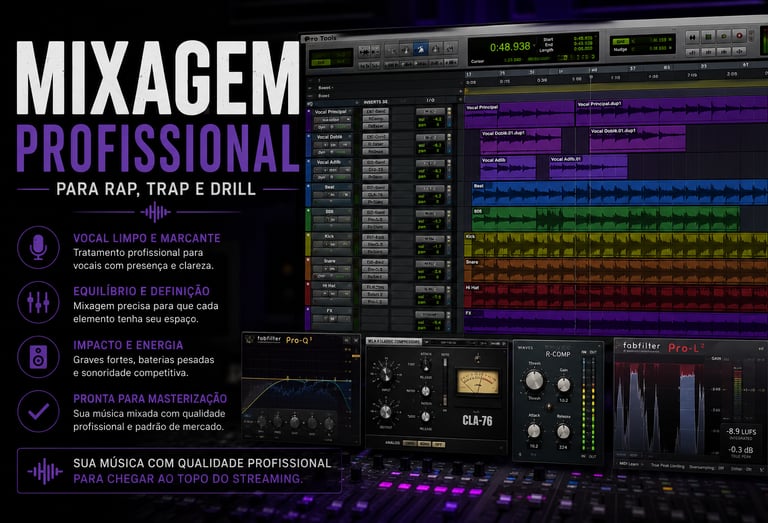
Task: Click the middle band knob in Pro-Q 3
Action: pos(294,421)
